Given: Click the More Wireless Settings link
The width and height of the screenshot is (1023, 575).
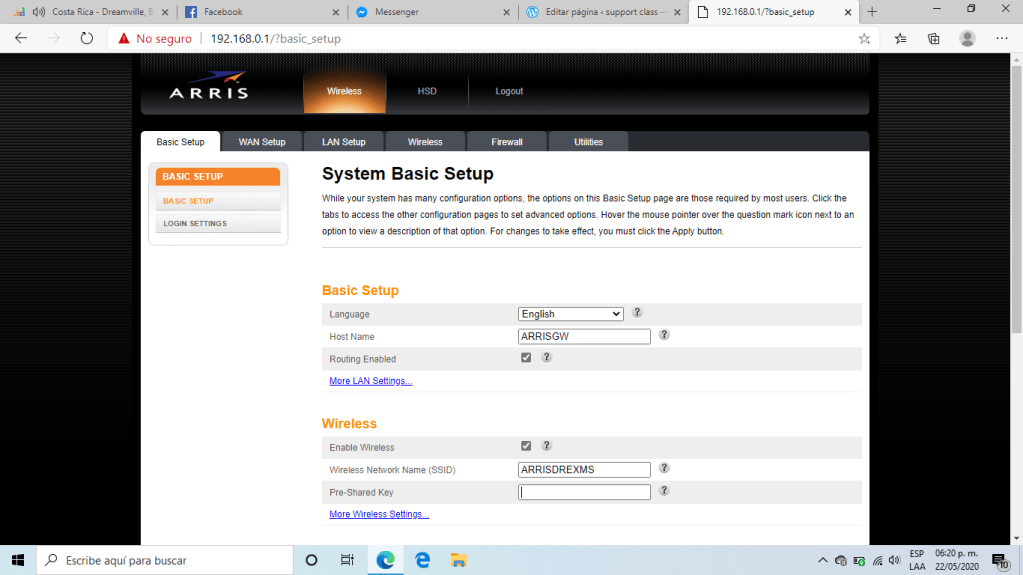Looking at the screenshot, I should (379, 514).
